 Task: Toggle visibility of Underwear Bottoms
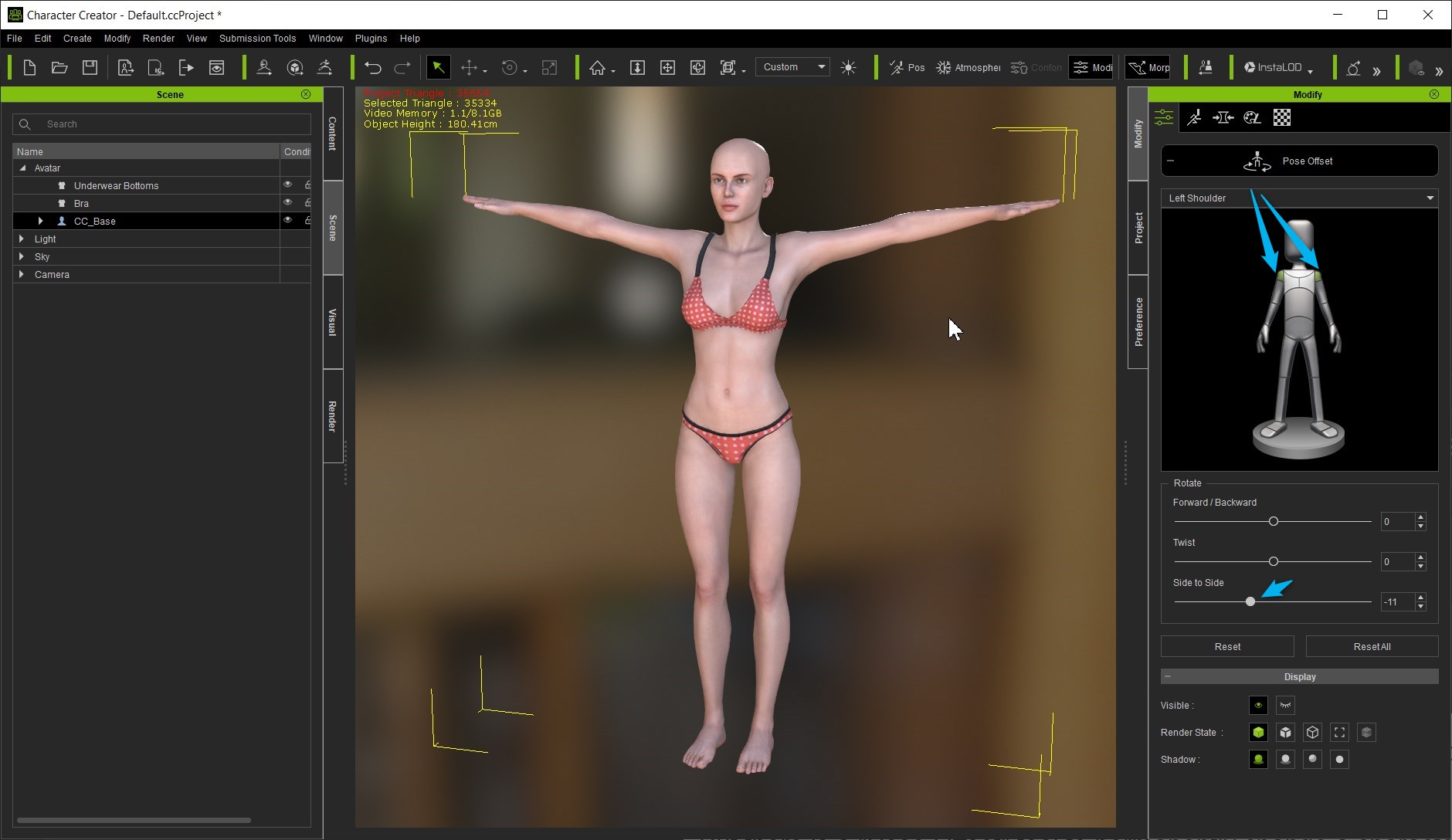pyautogui.click(x=287, y=185)
